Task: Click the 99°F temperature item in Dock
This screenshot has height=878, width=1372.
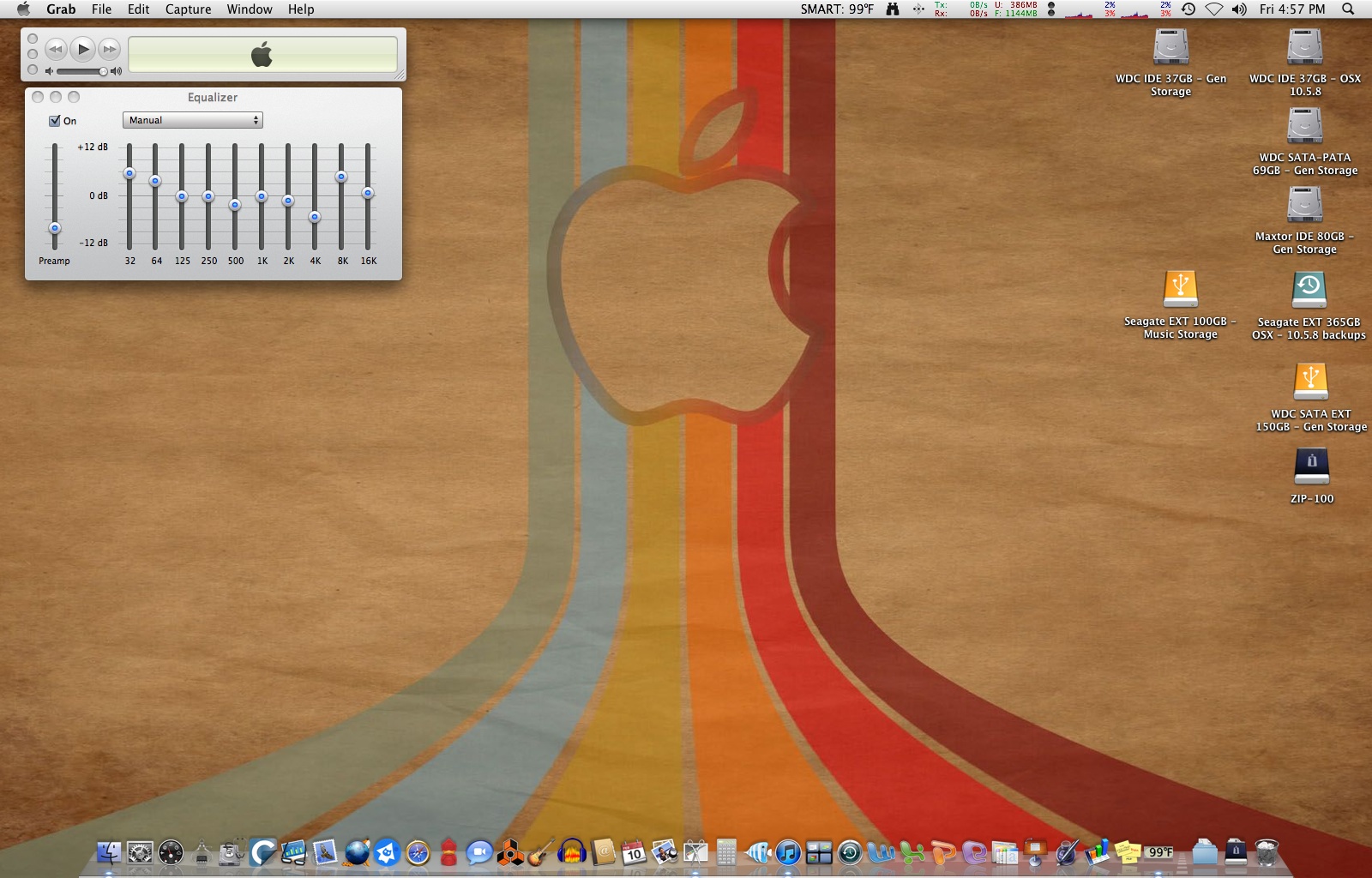Action: [x=1158, y=852]
